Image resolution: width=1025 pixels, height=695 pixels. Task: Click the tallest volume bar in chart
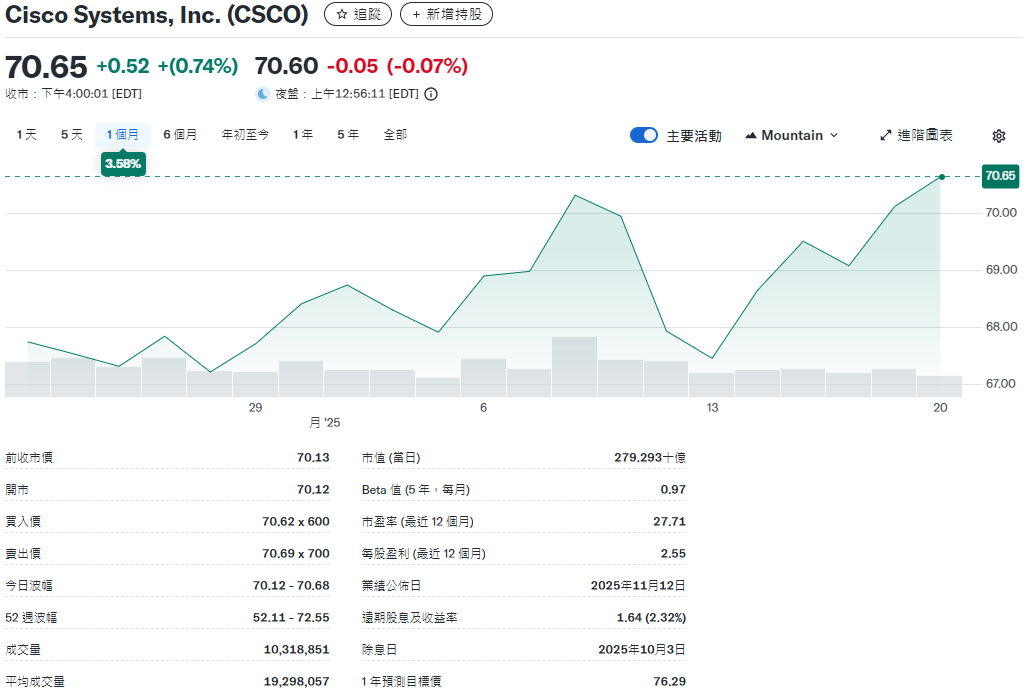click(x=574, y=366)
